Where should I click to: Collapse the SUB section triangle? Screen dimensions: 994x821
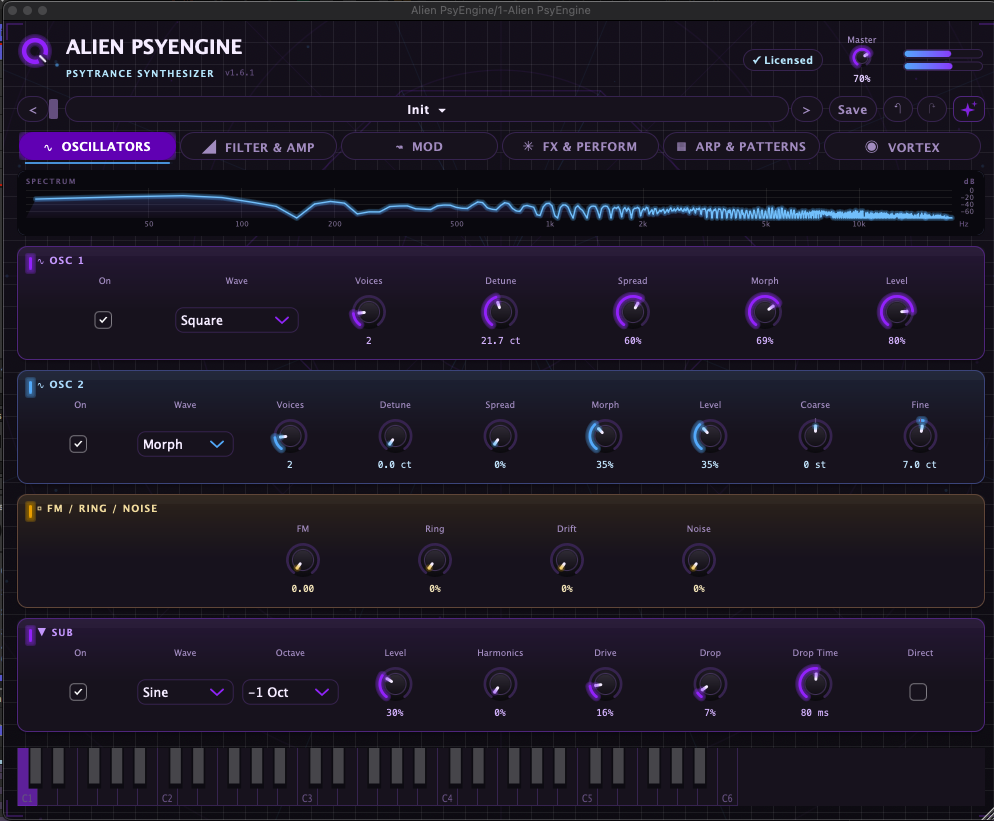click(x=42, y=632)
